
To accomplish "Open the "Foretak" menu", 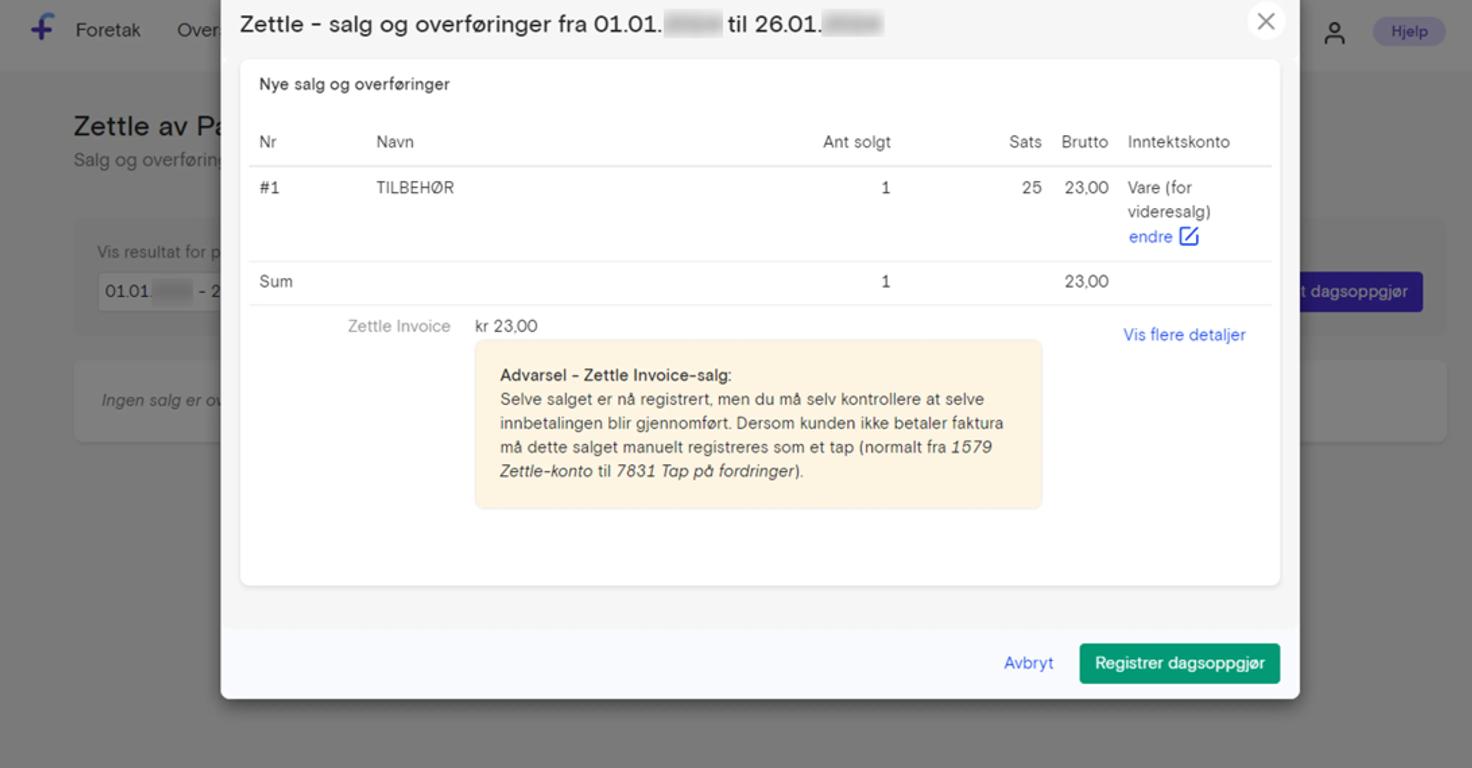I will pos(108,30).
